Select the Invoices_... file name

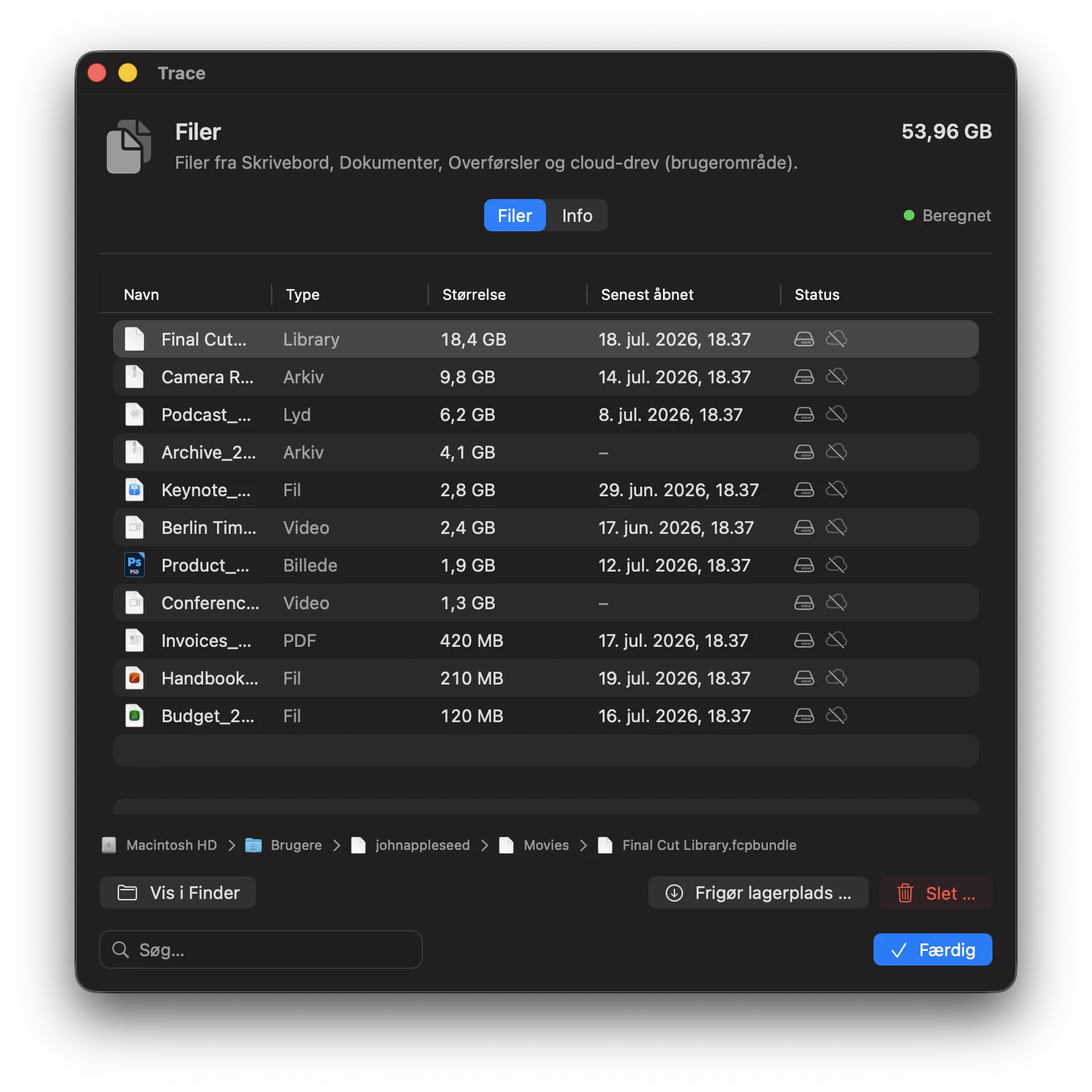[x=206, y=641]
